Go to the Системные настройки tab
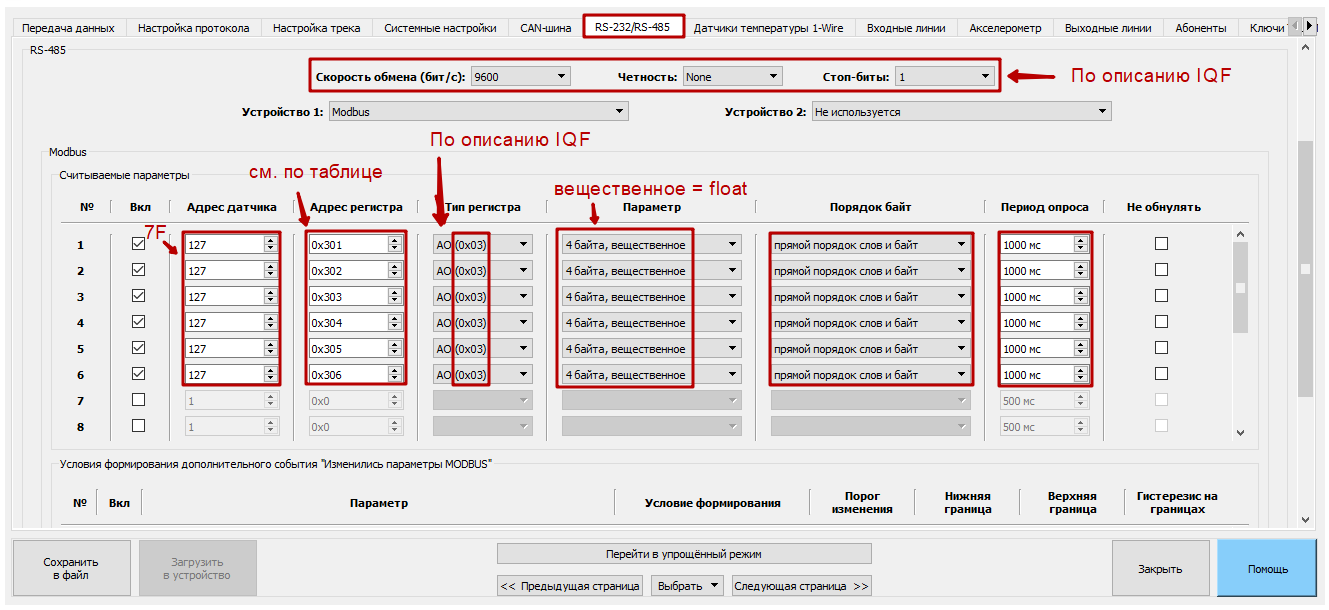 (440, 28)
